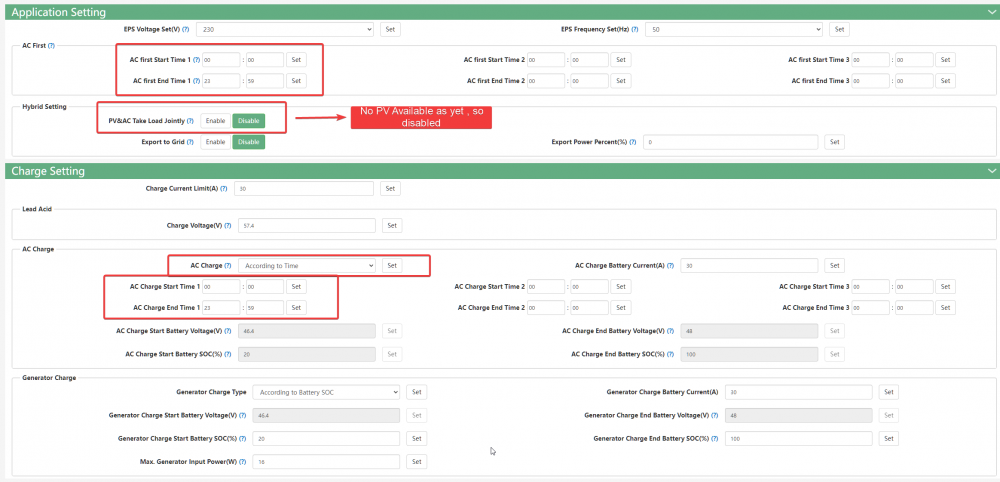The height and width of the screenshot is (482, 1000).
Task: Click Set button for EPS Frequency
Action: click(839, 29)
